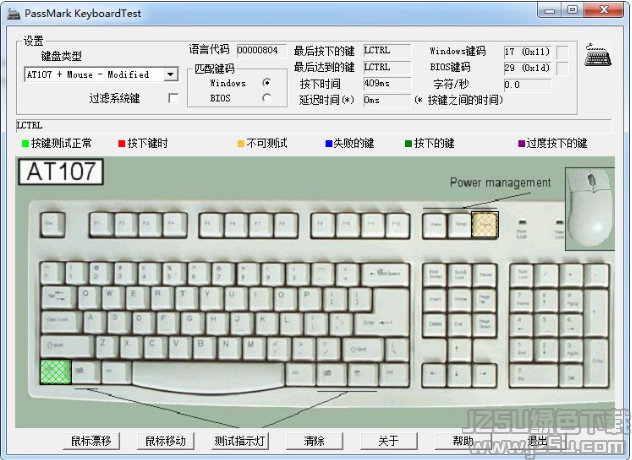Click the left Shift key on keyboard image
Image resolution: width=632 pixels, height=460 pixels.
67,347
